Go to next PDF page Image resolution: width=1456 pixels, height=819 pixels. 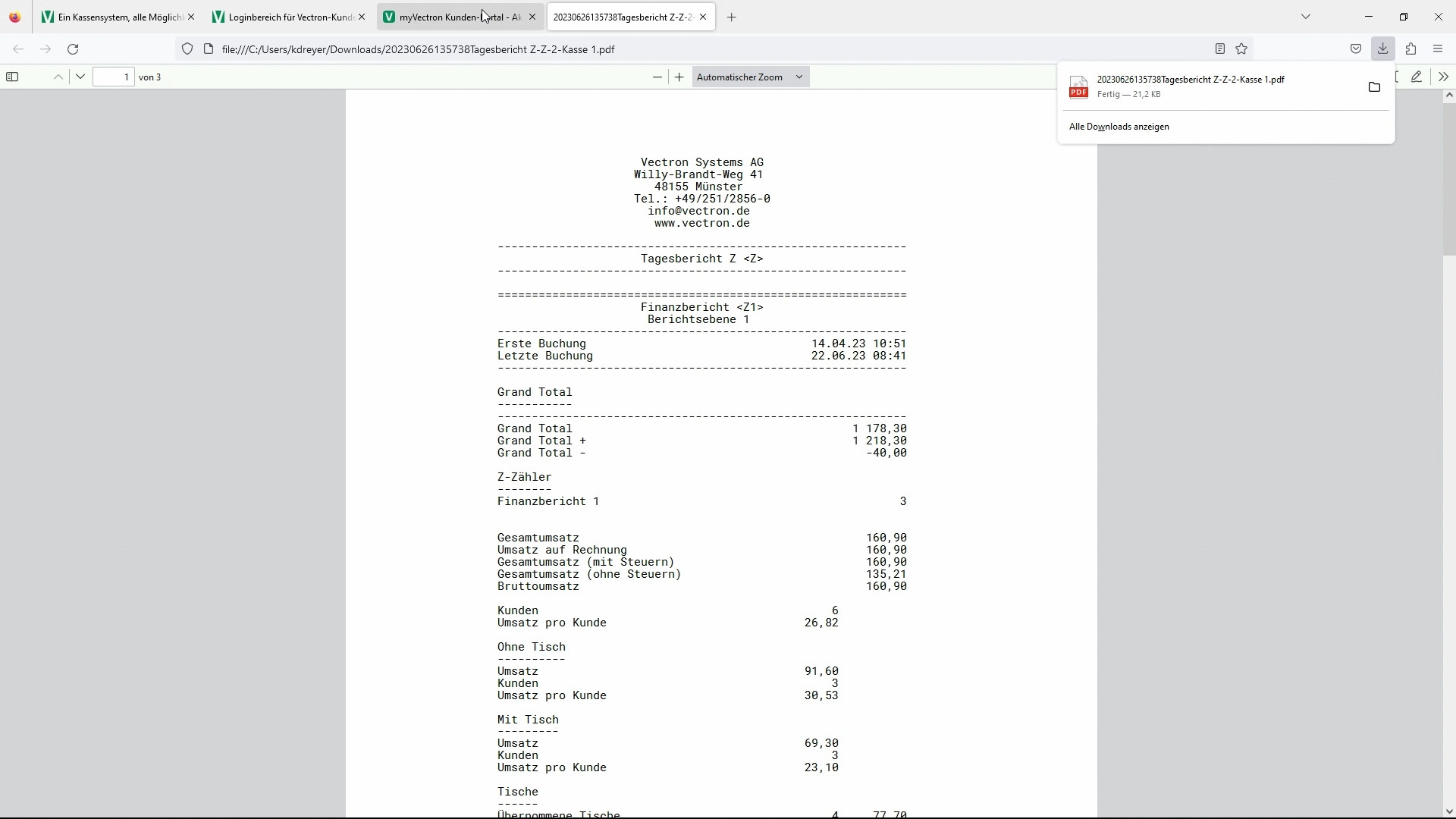(x=80, y=77)
